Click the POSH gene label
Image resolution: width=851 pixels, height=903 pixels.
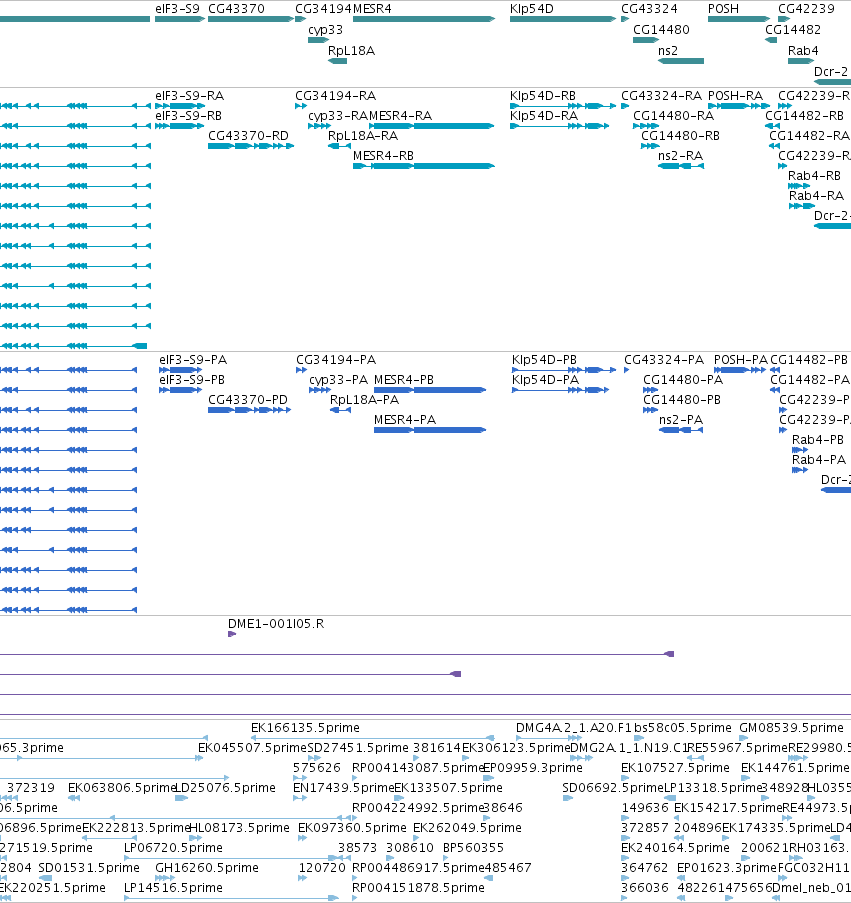pyautogui.click(x=723, y=9)
